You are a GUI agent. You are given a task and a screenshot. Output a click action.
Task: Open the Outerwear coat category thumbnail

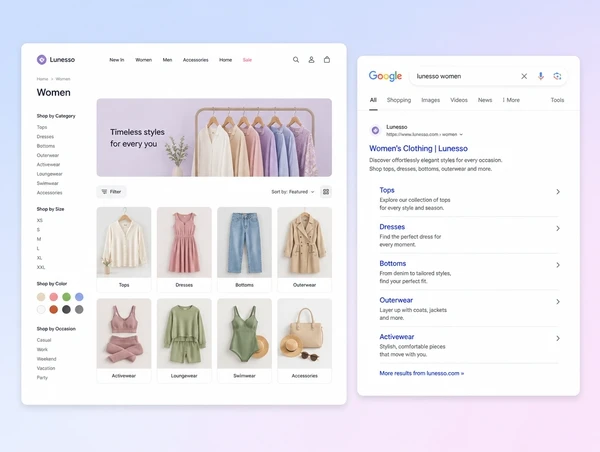(305, 242)
